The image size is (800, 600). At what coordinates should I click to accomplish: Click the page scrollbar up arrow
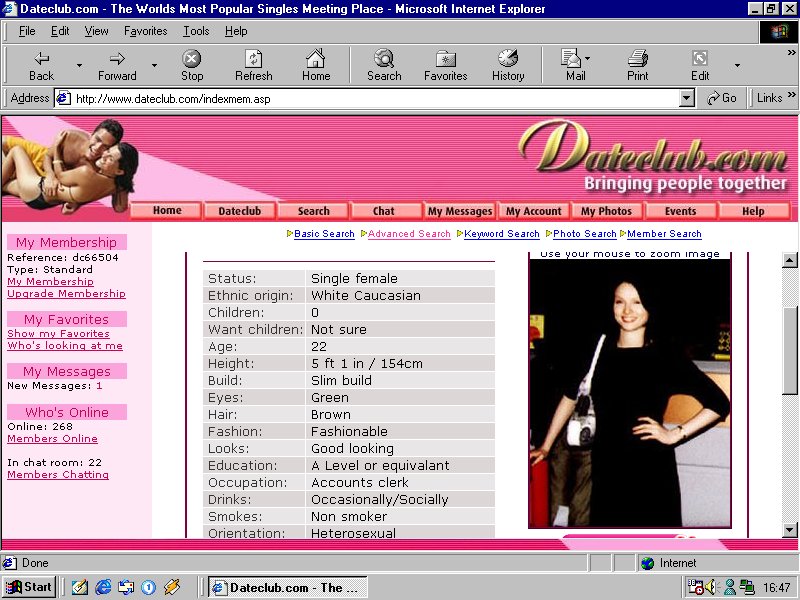pyautogui.click(x=789, y=260)
